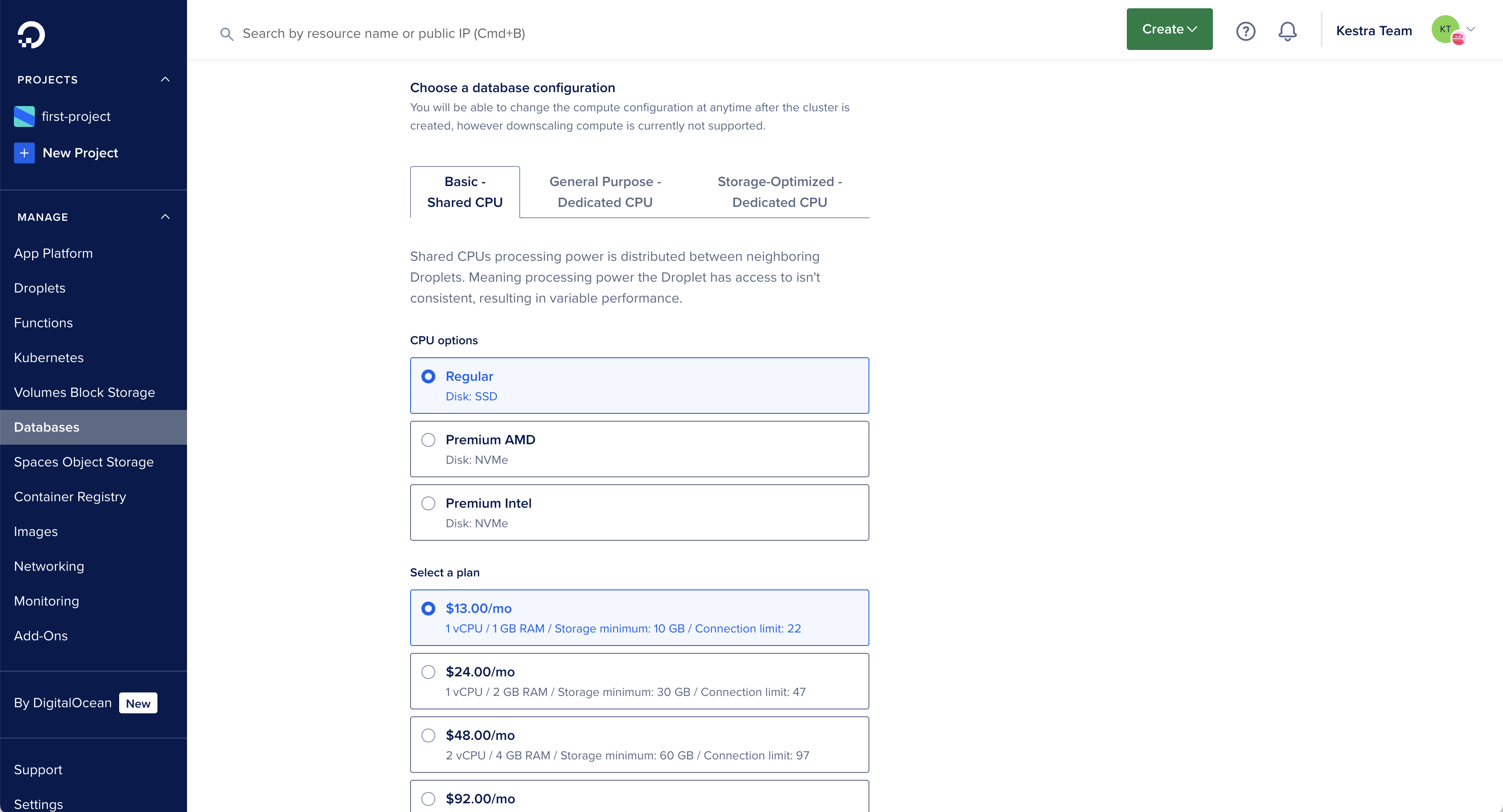This screenshot has height=812, width=1503.
Task: Open the help question mark icon
Action: point(1245,31)
